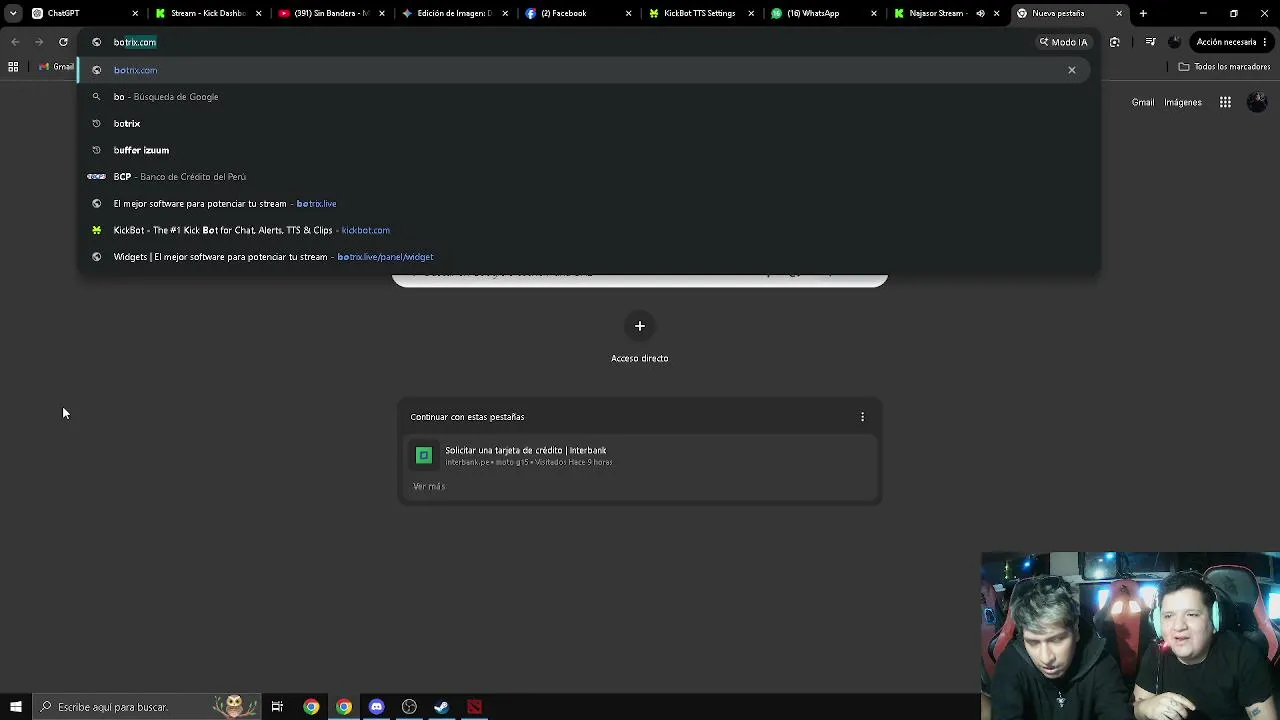The width and height of the screenshot is (1280, 720).
Task: Open the first Chrome taskbar icon
Action: (311, 707)
